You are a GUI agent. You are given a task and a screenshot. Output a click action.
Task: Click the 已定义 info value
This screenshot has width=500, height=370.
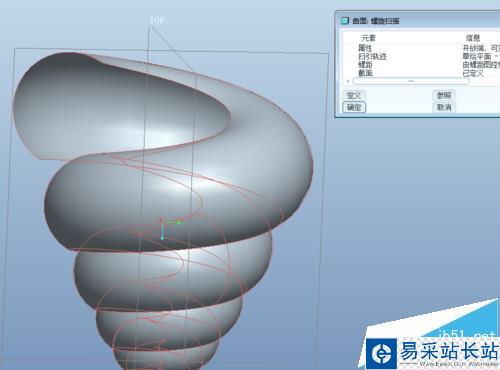point(473,73)
